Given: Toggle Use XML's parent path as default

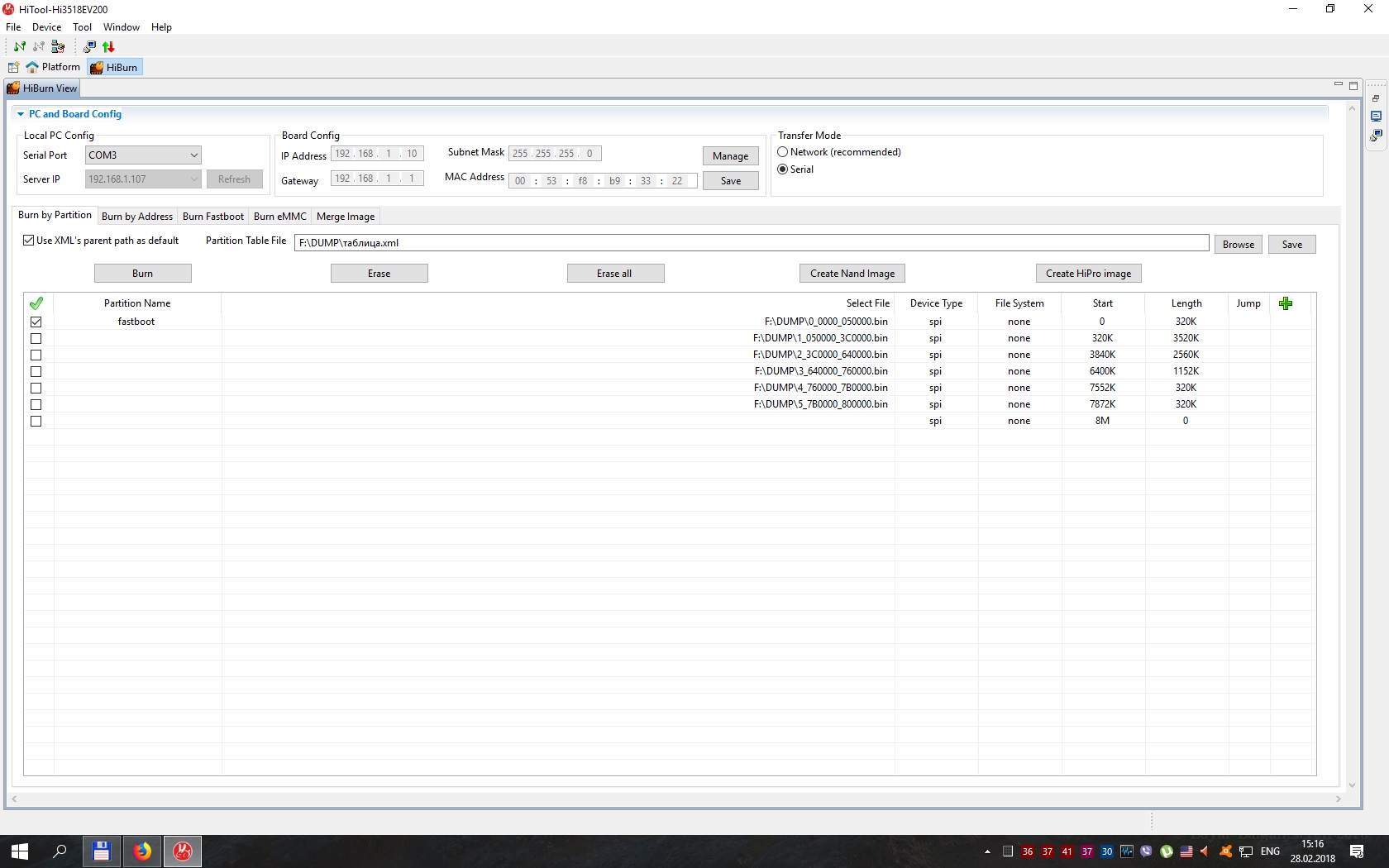Looking at the screenshot, I should (29, 241).
